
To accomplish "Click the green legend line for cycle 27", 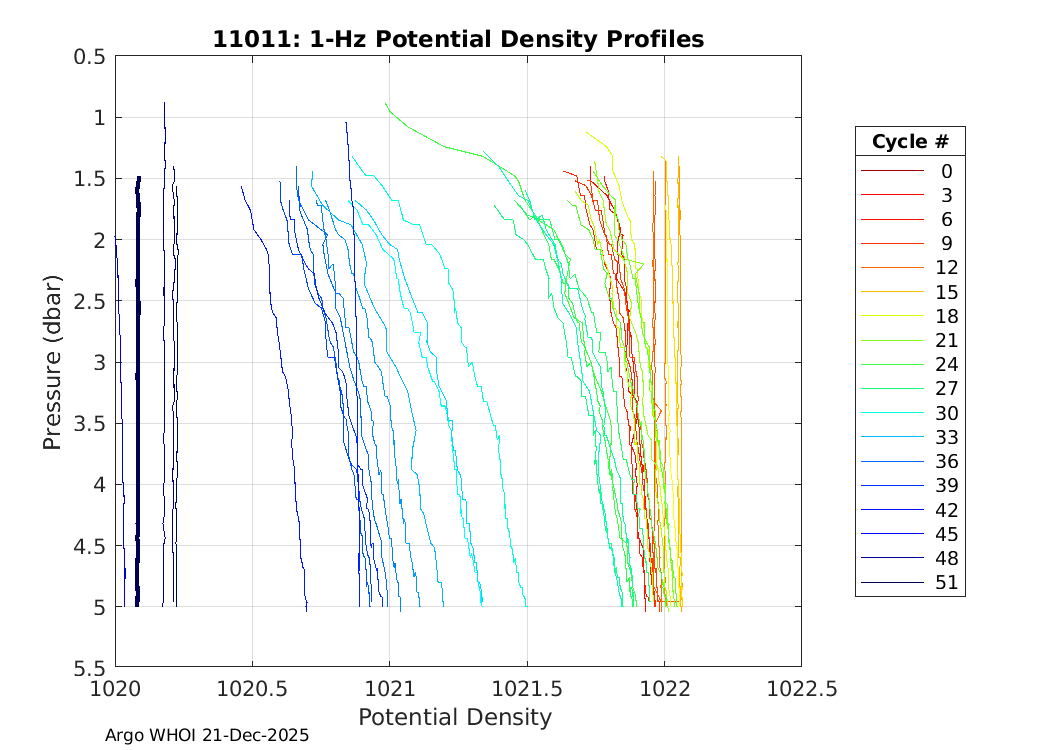I will pyautogui.click(x=892, y=389).
